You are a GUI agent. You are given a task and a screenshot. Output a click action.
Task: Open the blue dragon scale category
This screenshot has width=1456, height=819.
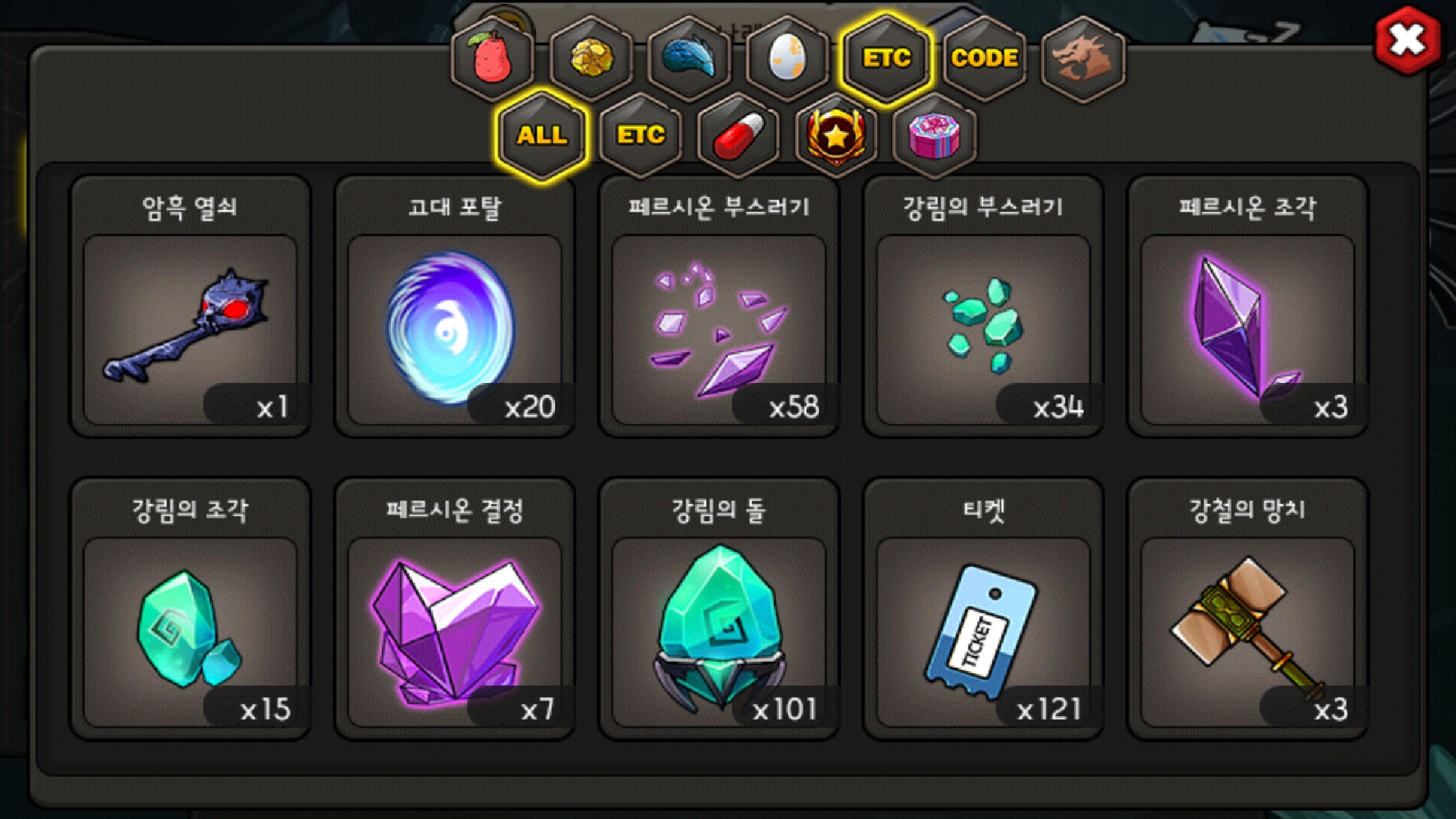[689, 58]
